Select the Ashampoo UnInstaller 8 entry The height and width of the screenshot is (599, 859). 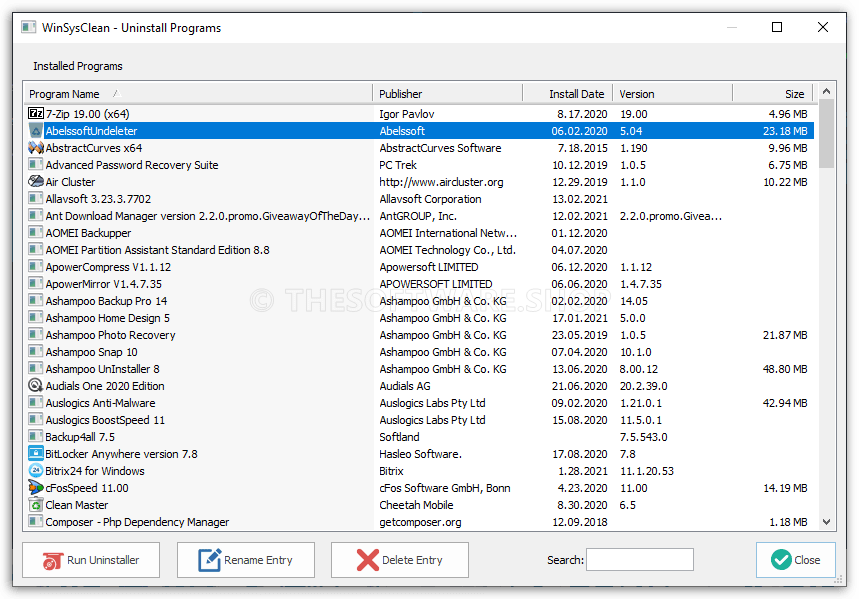(x=421, y=368)
